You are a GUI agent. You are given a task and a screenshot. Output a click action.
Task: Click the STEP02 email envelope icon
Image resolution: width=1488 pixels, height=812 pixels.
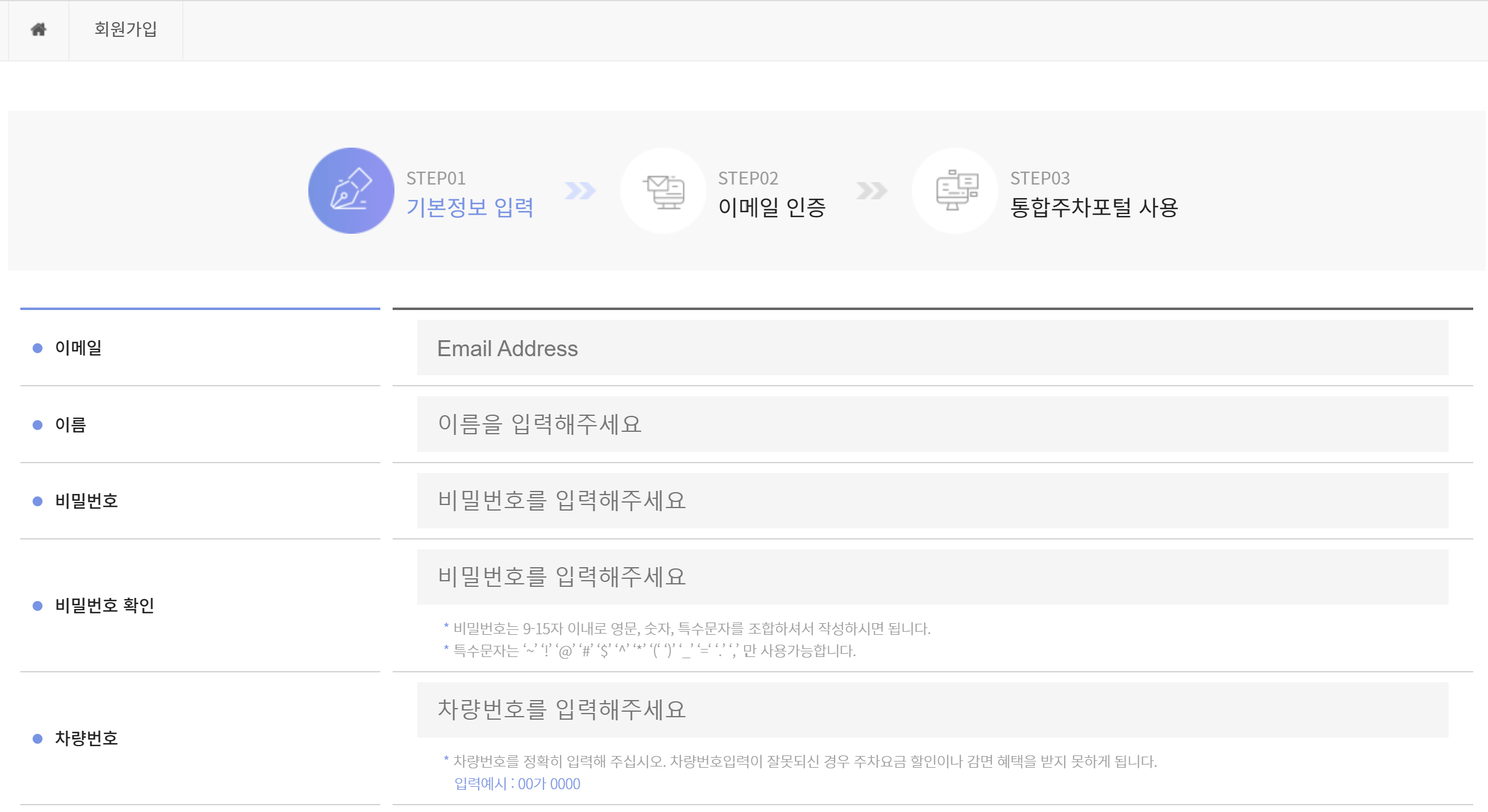pyautogui.click(x=663, y=190)
